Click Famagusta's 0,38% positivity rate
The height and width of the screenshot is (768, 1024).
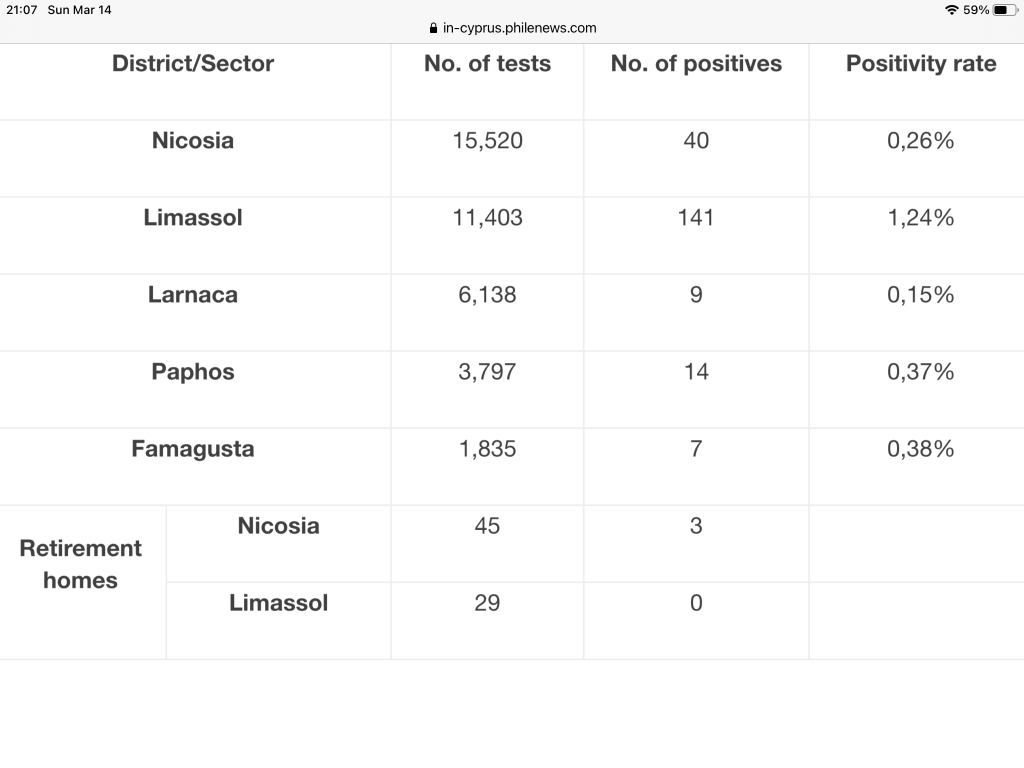pos(921,449)
